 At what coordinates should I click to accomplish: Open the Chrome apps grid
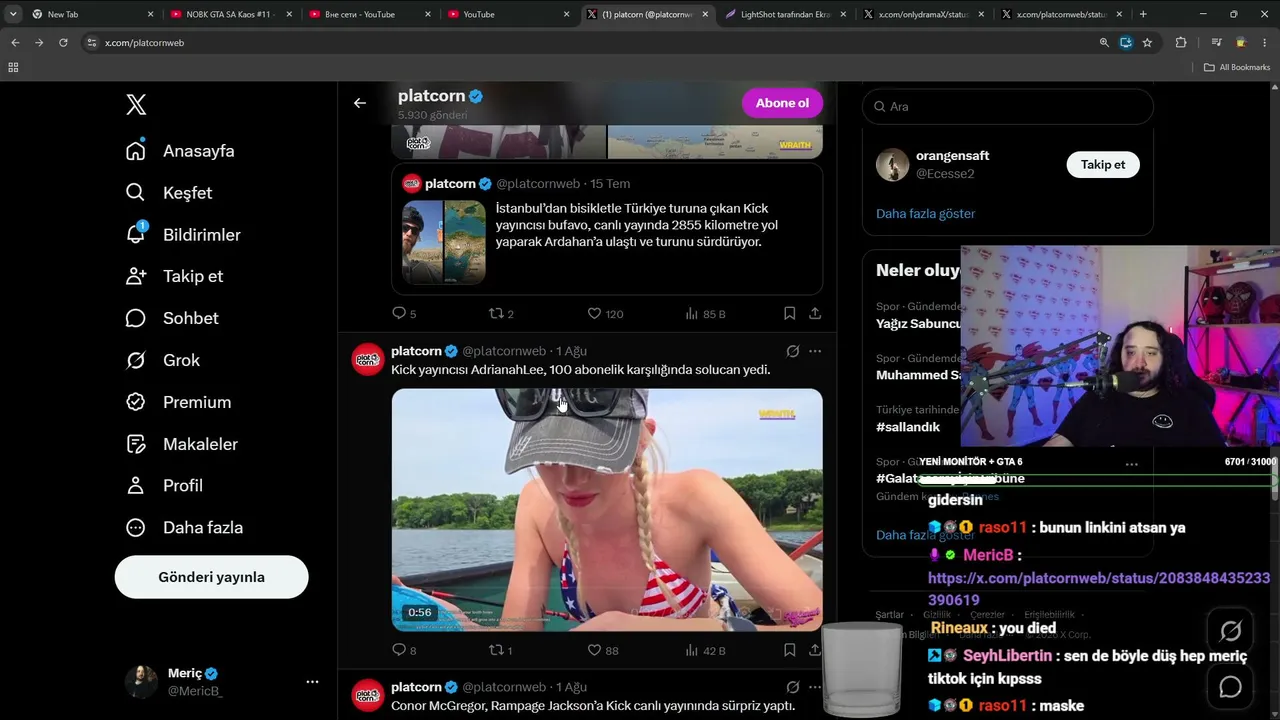[x=13, y=67]
